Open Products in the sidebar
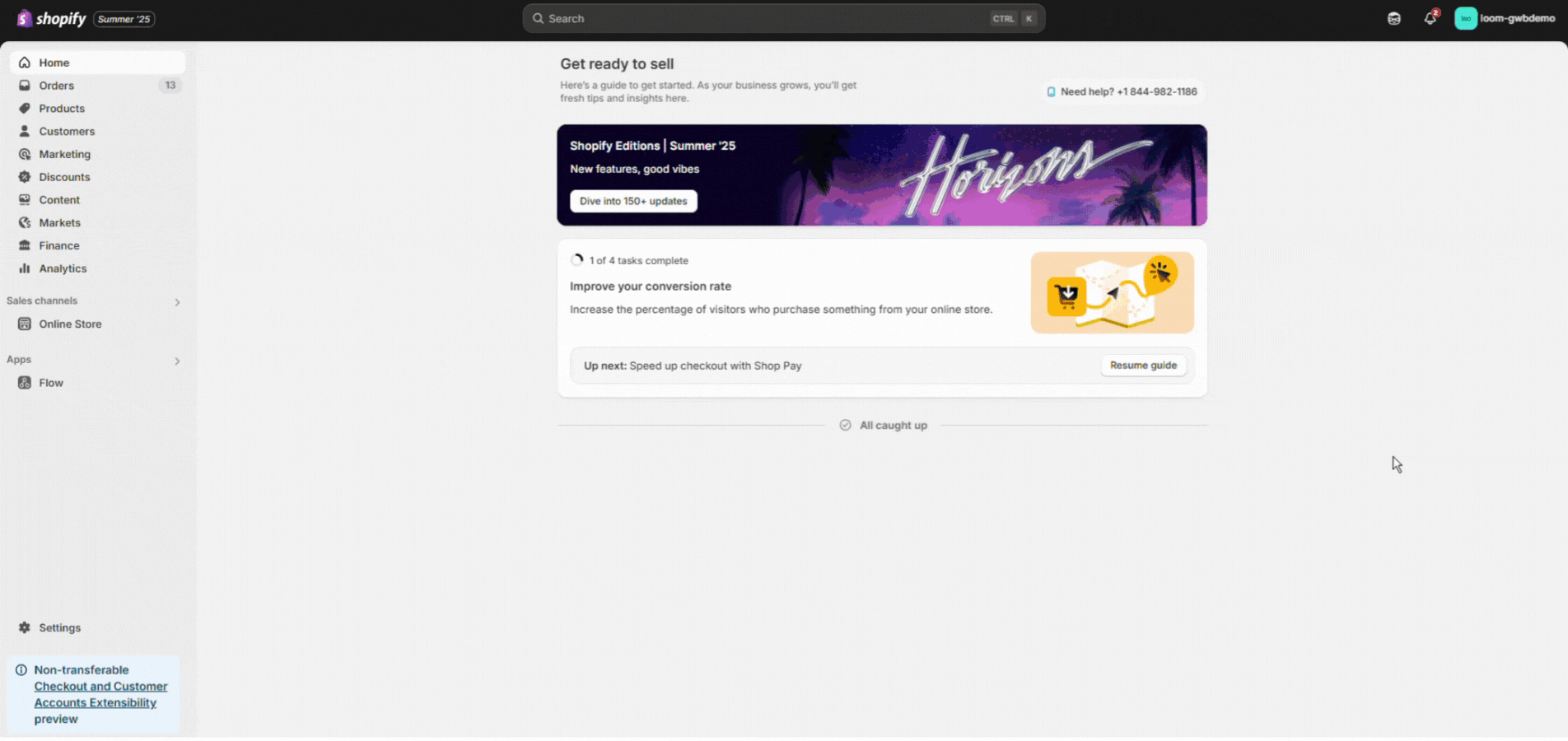The height and width of the screenshot is (741, 1568). (97, 109)
